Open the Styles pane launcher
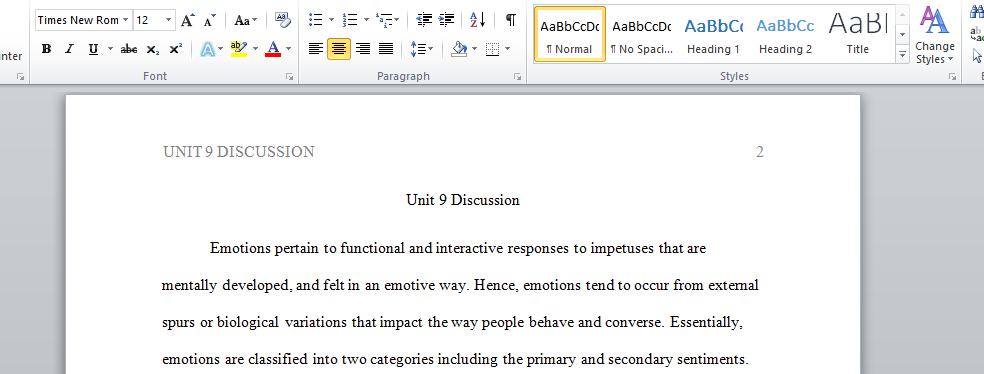 (x=952, y=77)
